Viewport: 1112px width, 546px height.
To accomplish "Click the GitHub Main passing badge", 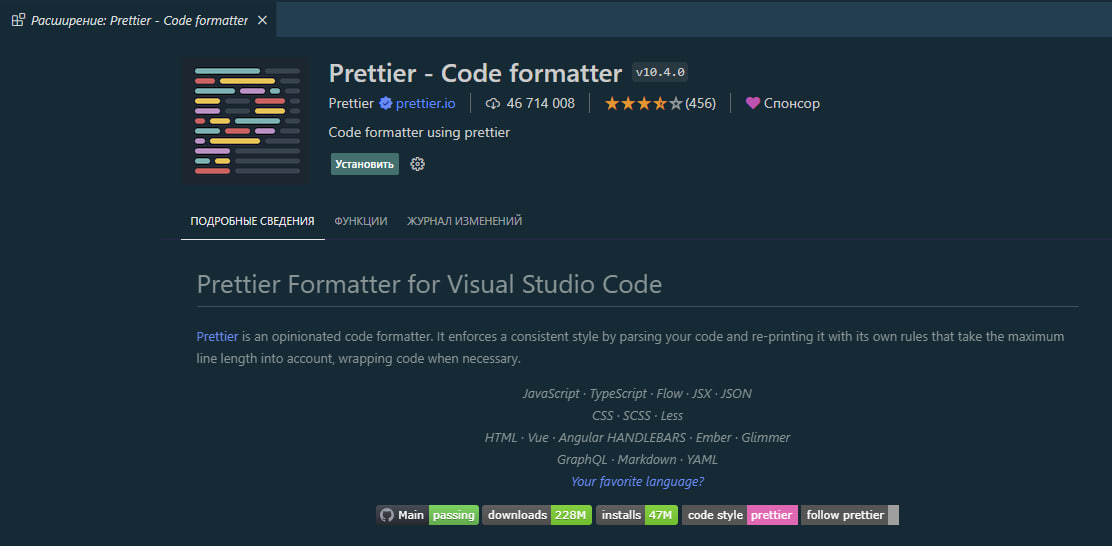I will pos(428,515).
